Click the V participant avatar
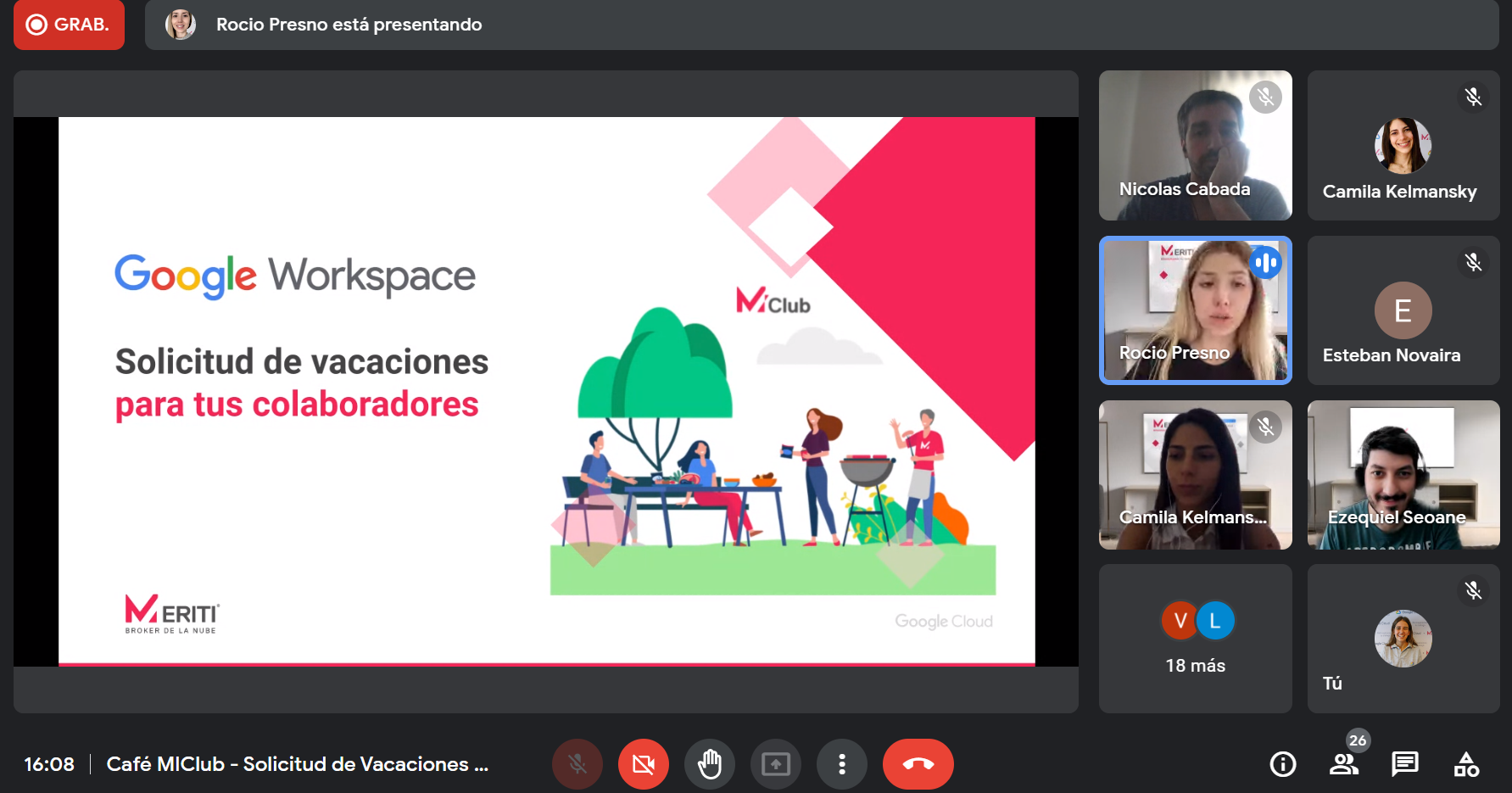Viewport: 1512px width, 793px height. pyautogui.click(x=1180, y=621)
